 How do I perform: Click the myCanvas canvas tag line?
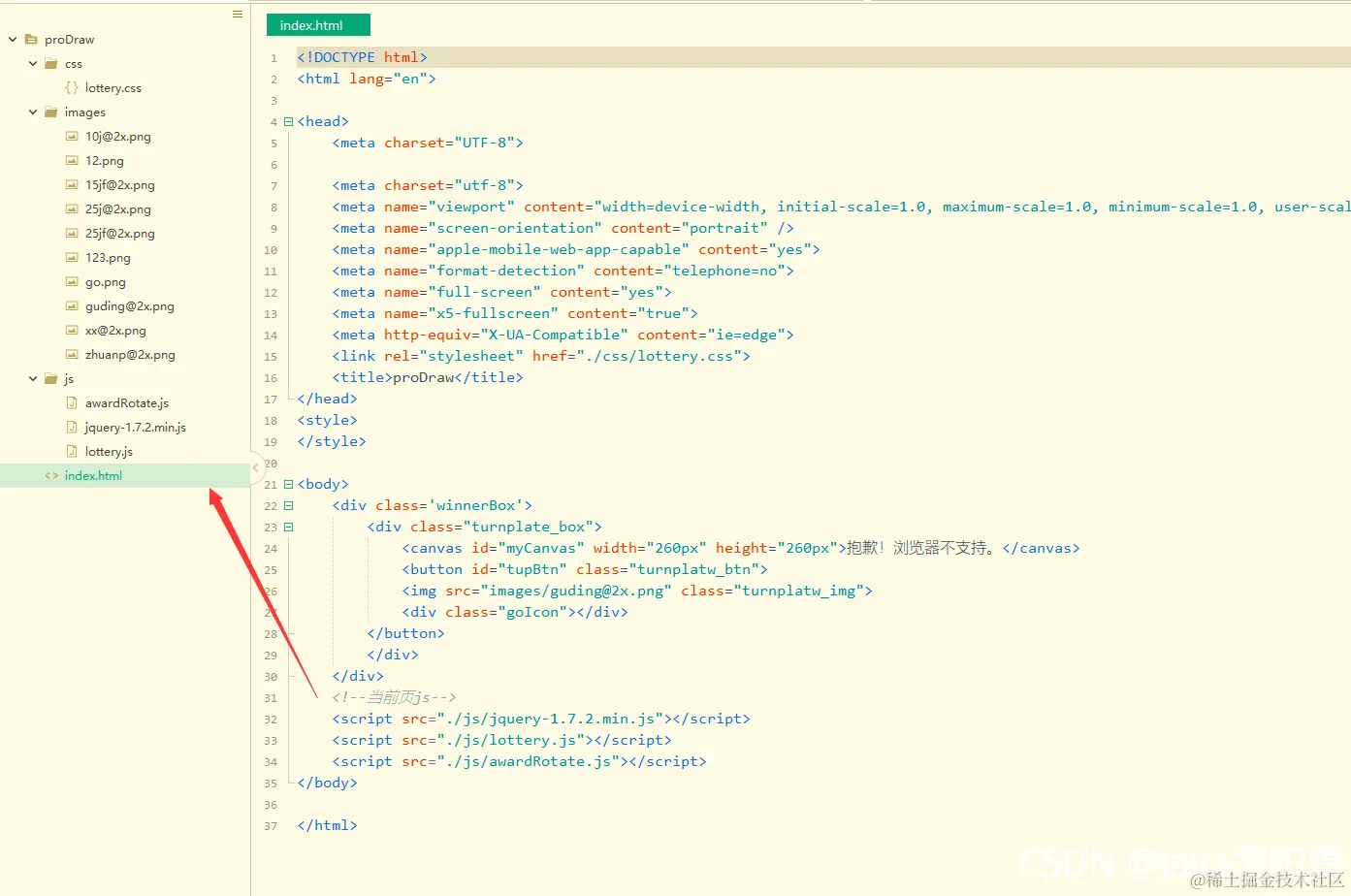coord(741,549)
